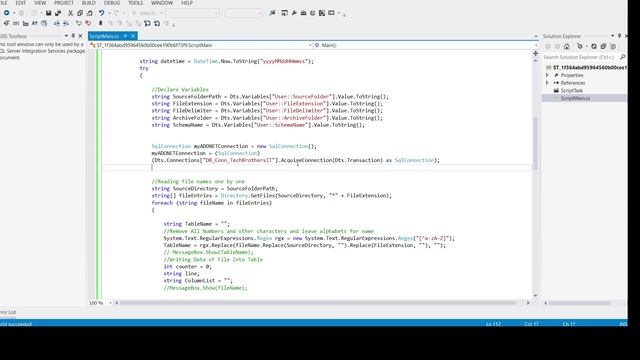Screen dimensions: 640x360
Task: Open the SSIS Toolbox window options dropdown
Action: [66, 36]
